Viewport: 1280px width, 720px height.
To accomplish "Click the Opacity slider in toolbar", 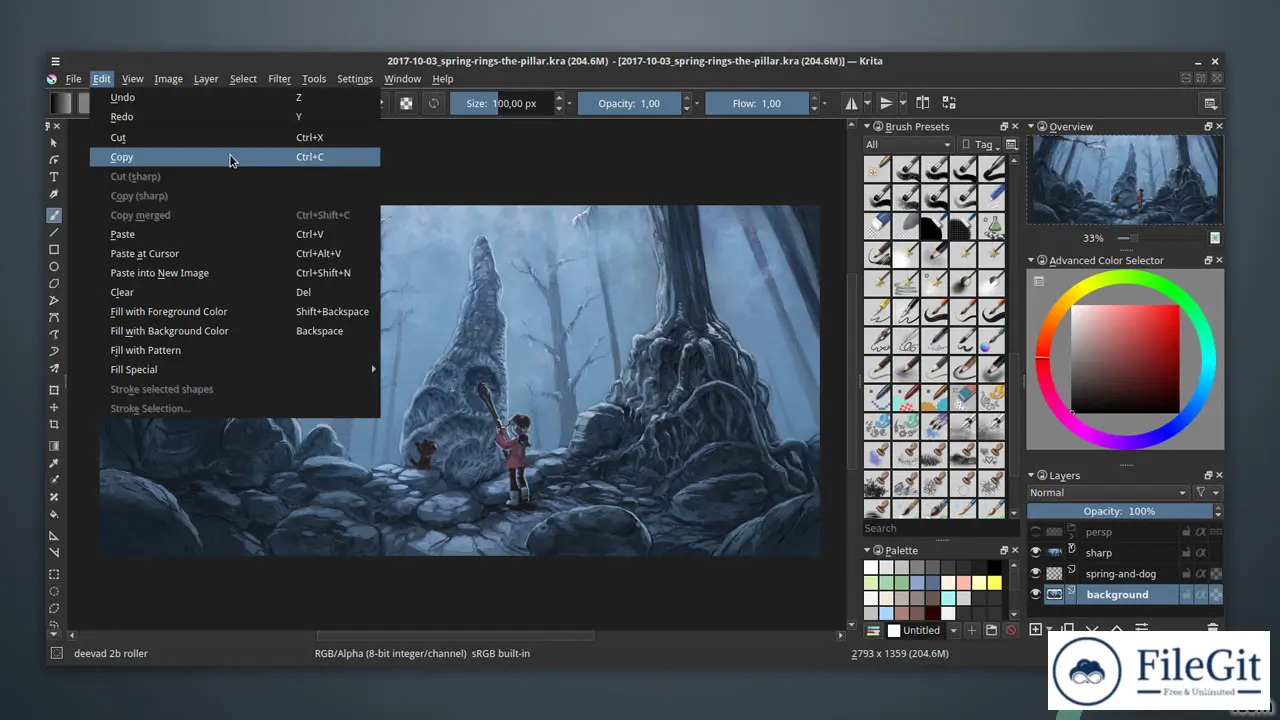I will pyautogui.click(x=630, y=103).
